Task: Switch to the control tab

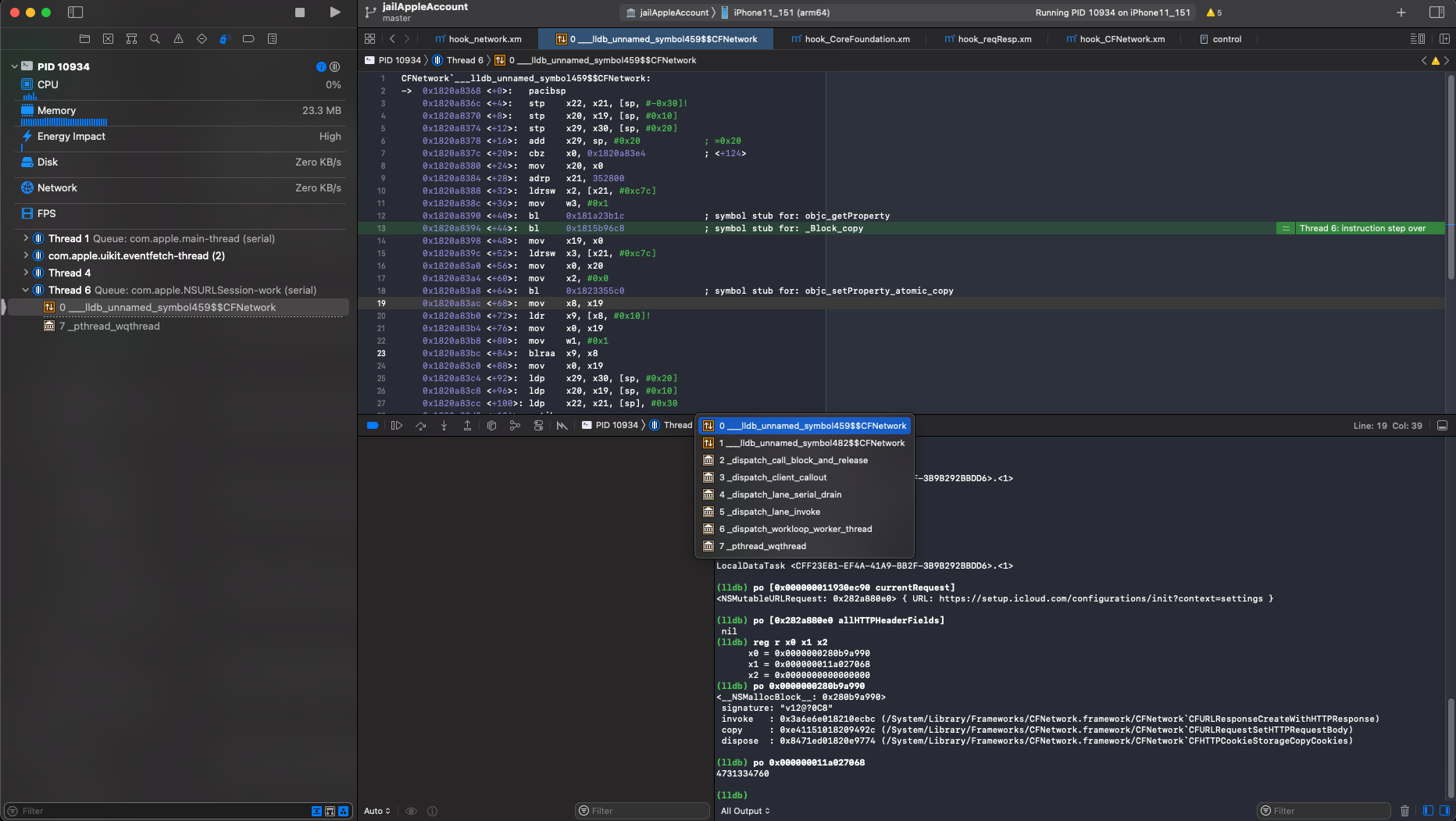Action: (1221, 39)
